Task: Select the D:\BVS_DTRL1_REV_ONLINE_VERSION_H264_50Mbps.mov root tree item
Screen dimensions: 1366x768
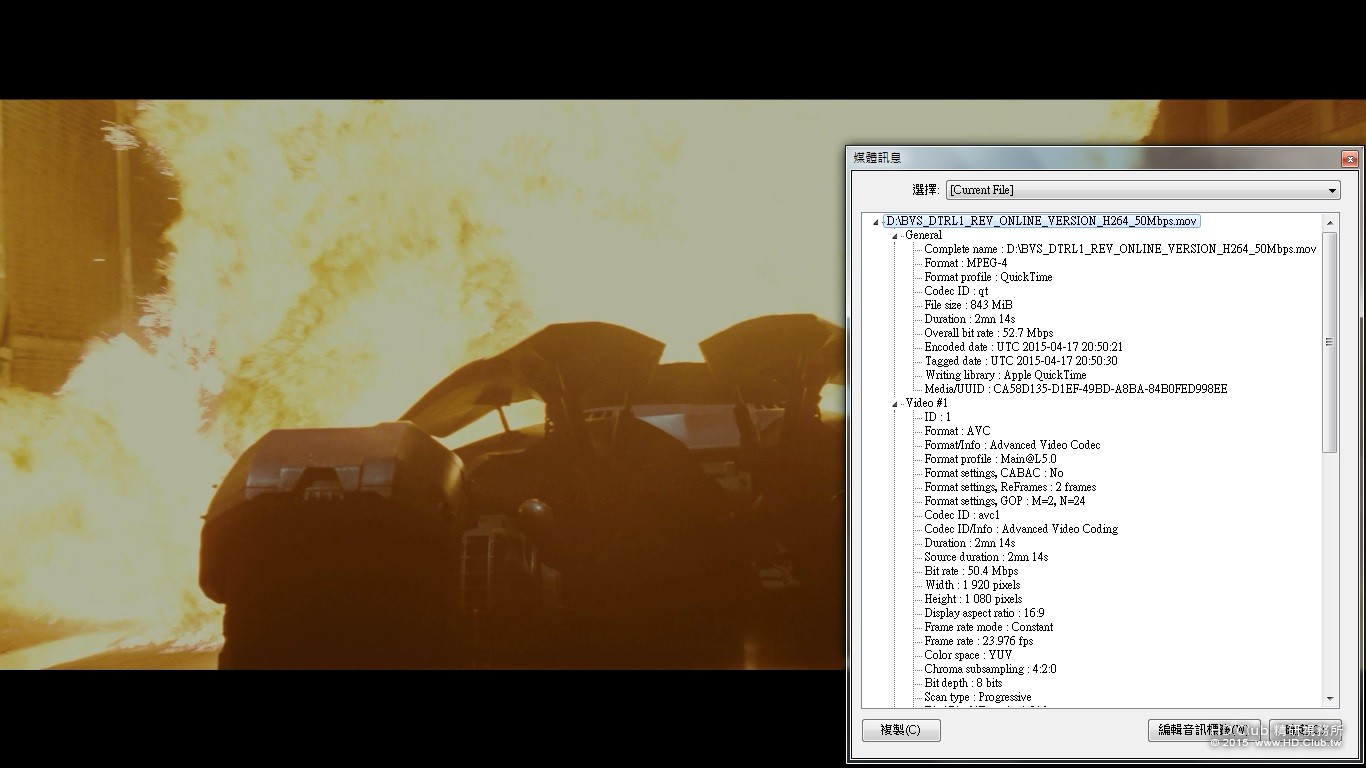Action: coord(1041,221)
